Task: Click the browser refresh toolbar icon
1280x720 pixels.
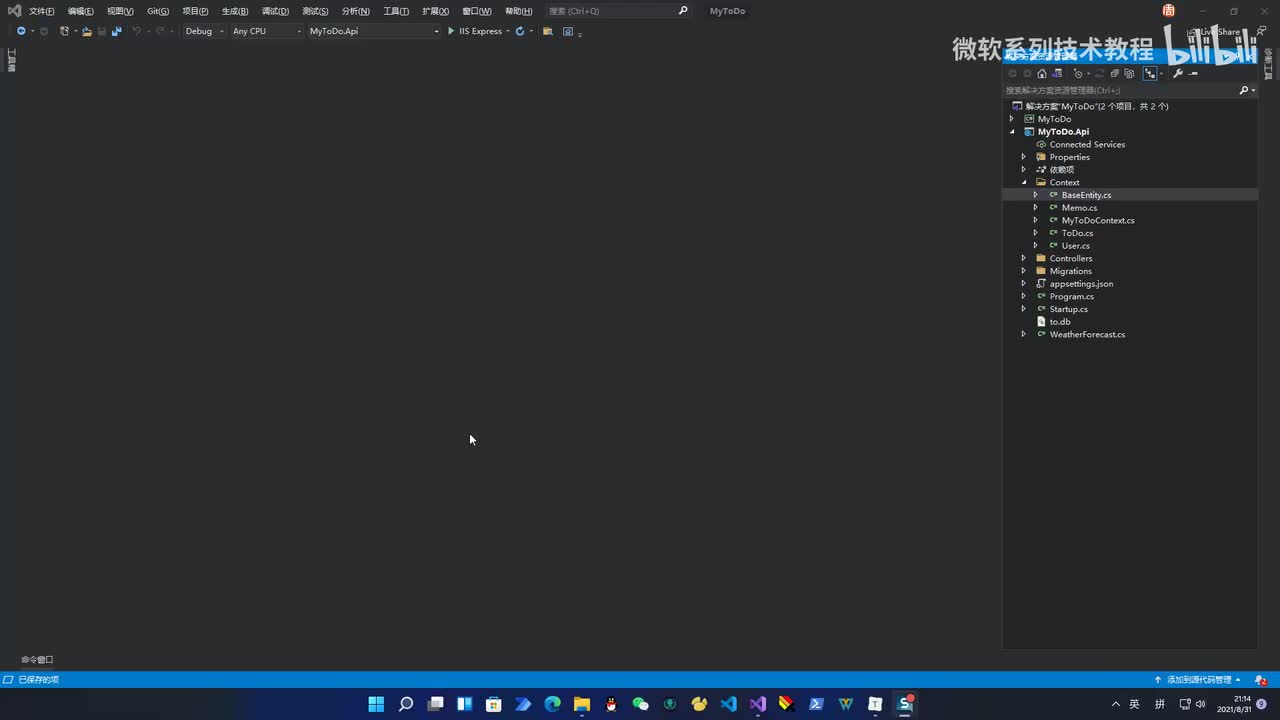Action: [520, 31]
